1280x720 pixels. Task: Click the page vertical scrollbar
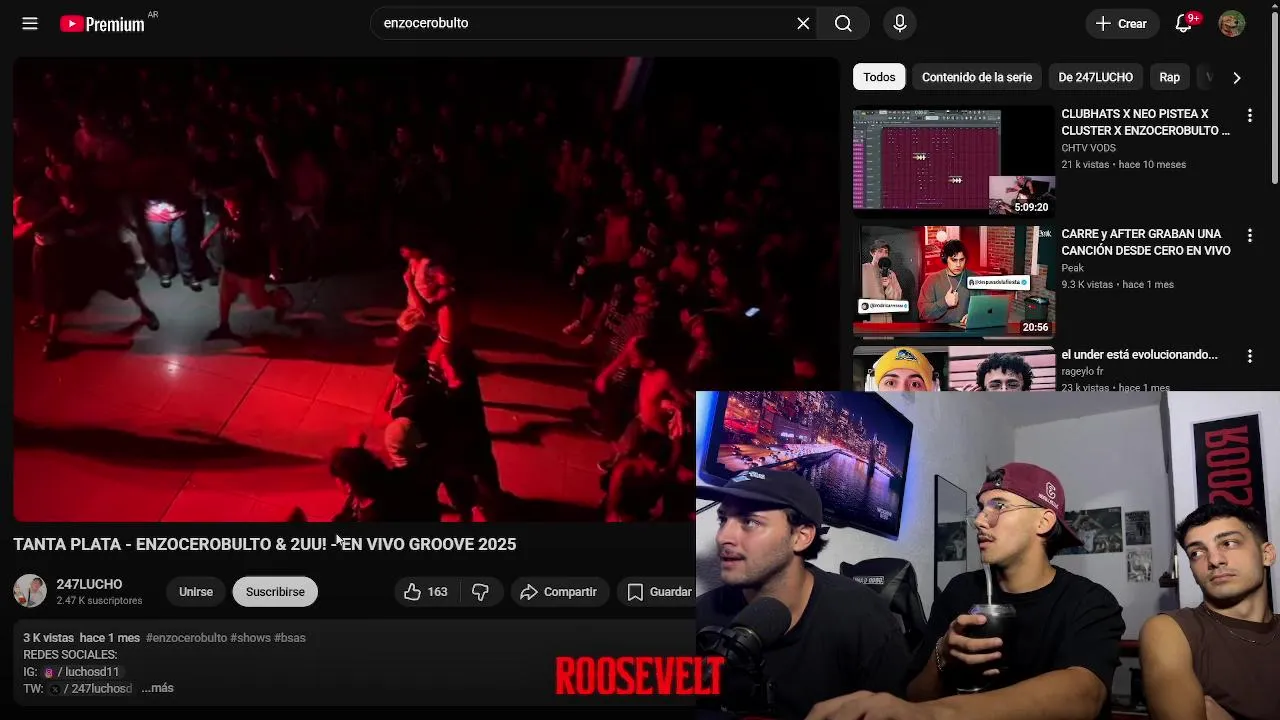coord(1274,100)
